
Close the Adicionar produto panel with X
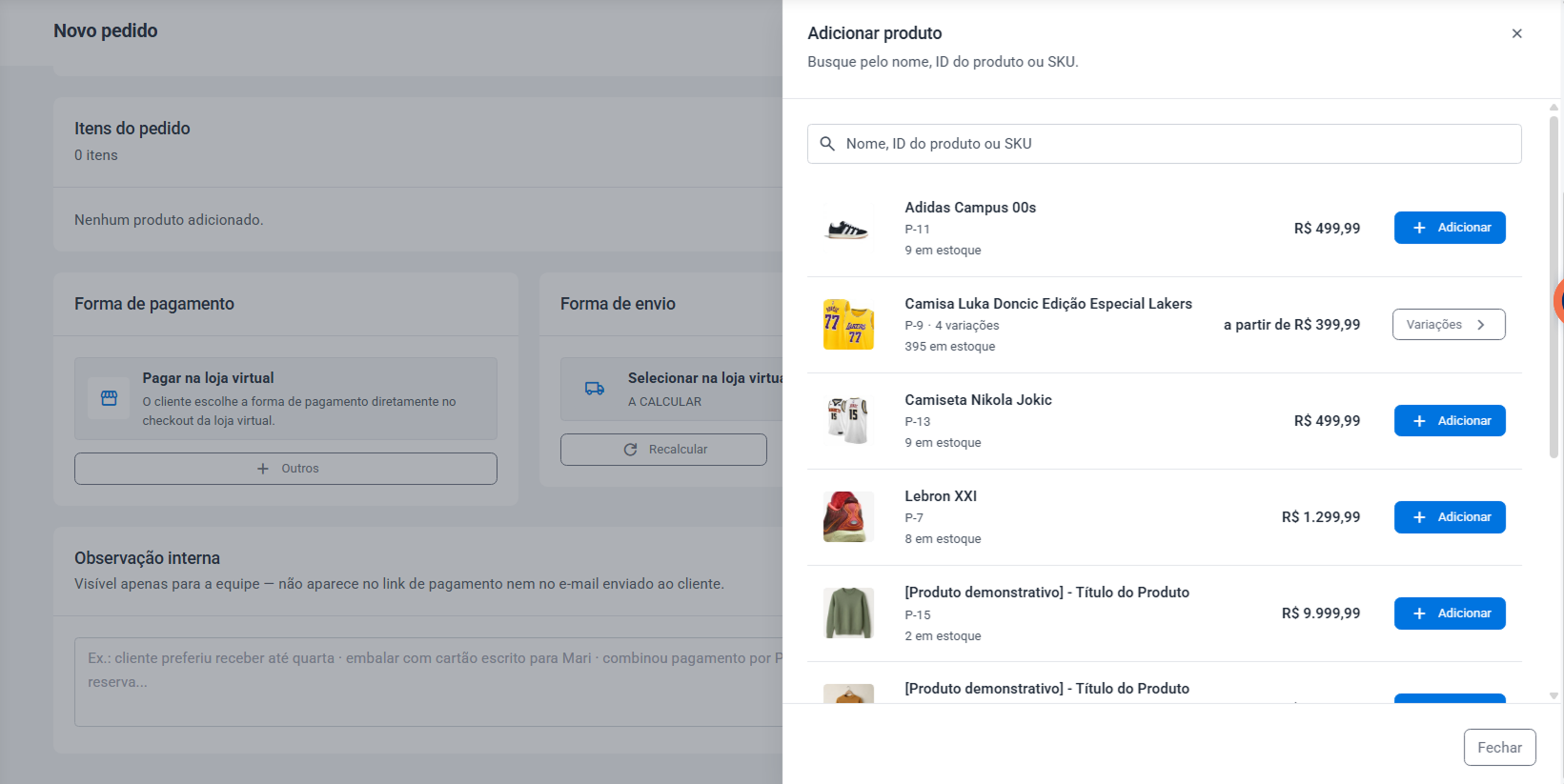[1516, 33]
